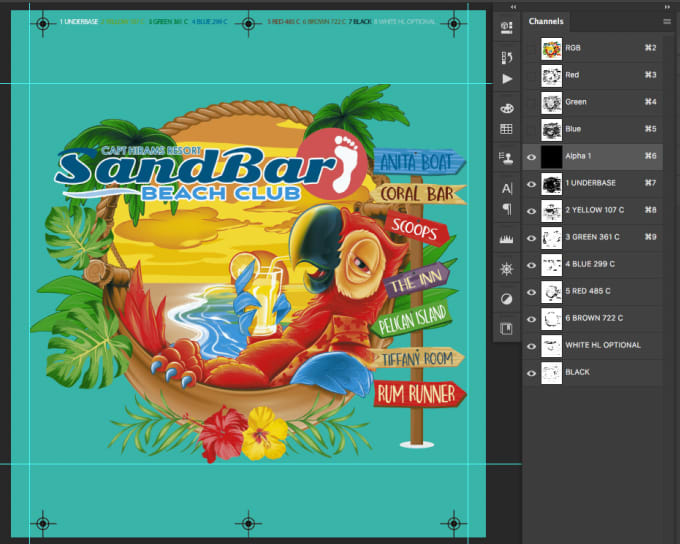Open the Histogram panel icon
The width and height of the screenshot is (680, 544).
(507, 239)
